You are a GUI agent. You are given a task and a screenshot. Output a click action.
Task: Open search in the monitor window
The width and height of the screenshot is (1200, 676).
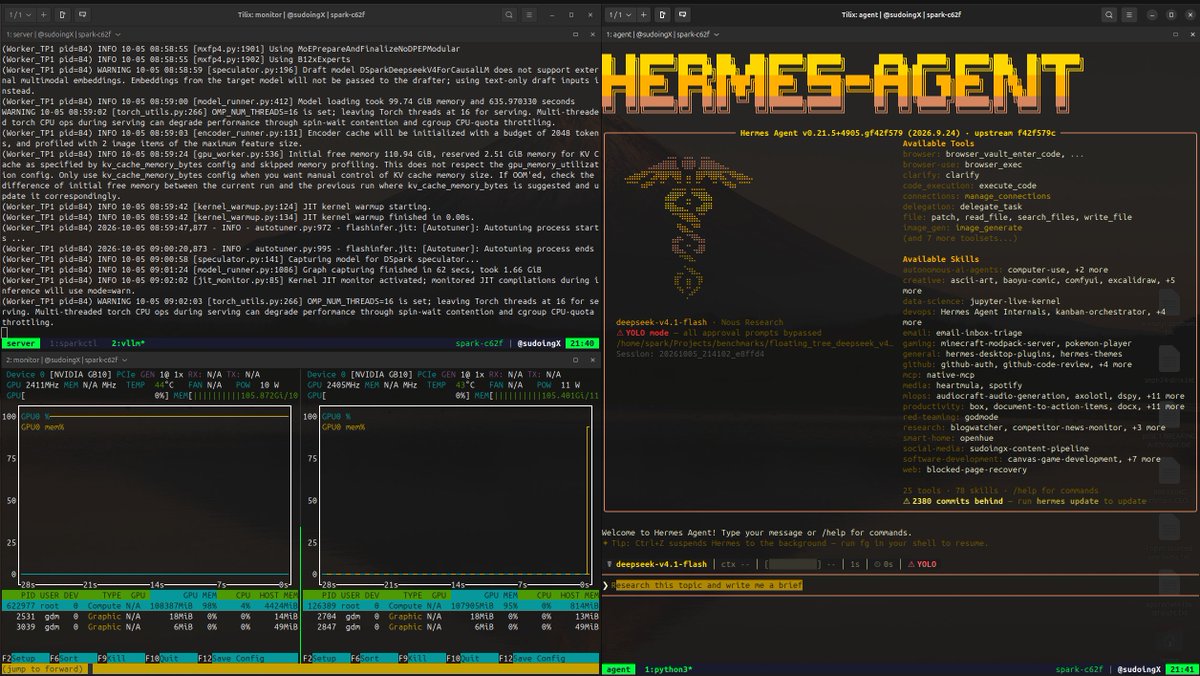click(x=509, y=15)
